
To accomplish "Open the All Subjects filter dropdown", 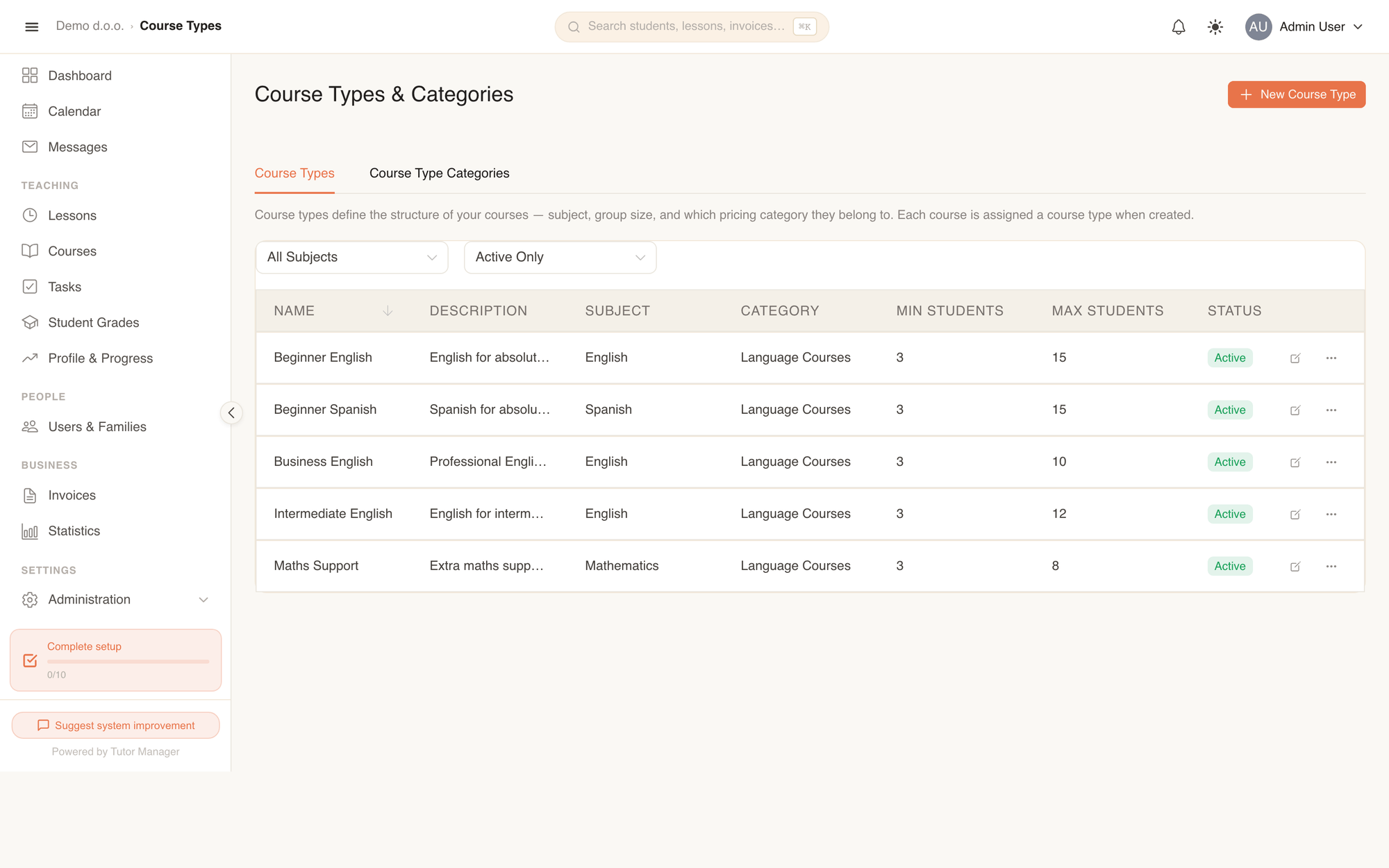I will (351, 257).
